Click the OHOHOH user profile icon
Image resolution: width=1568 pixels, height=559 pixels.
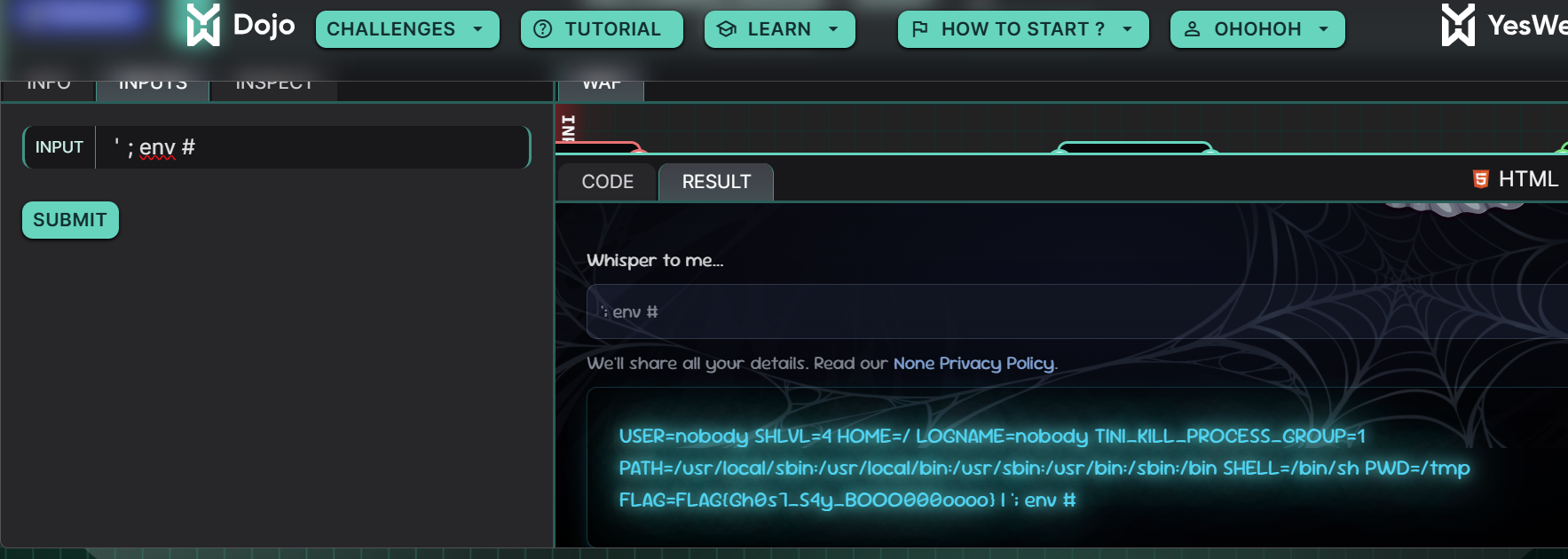(1193, 29)
